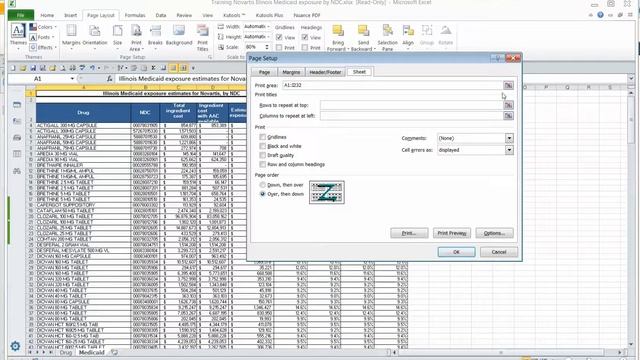The image size is (640, 360).
Task: Open the Effects theme dropdown
Action: [43, 47]
